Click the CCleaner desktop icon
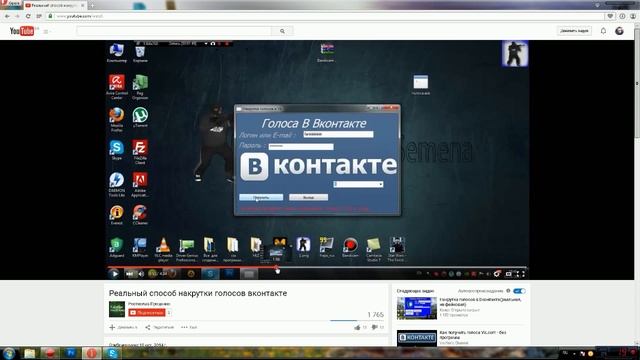 (x=140, y=215)
